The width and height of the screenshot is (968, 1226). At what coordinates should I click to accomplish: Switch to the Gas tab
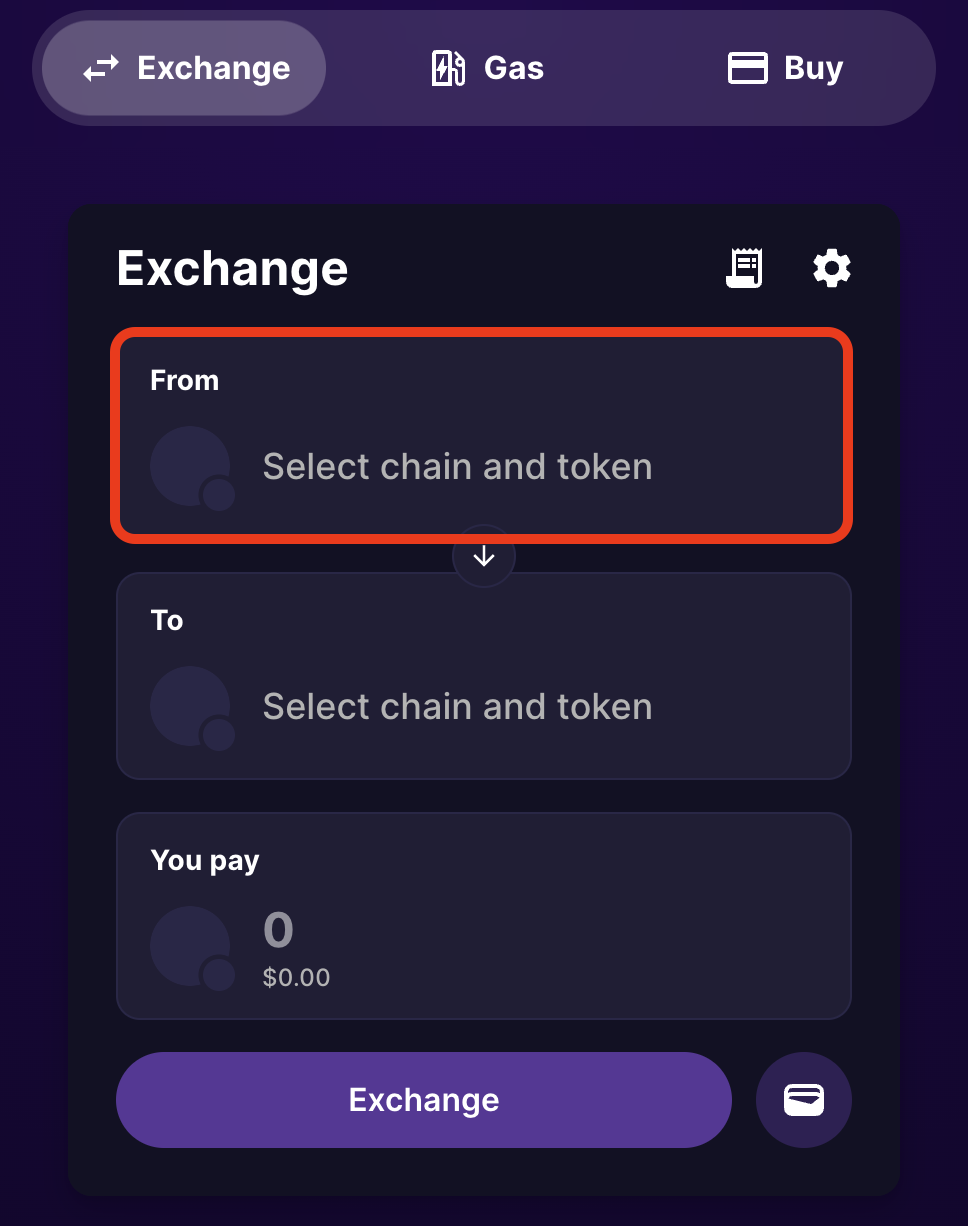click(487, 68)
